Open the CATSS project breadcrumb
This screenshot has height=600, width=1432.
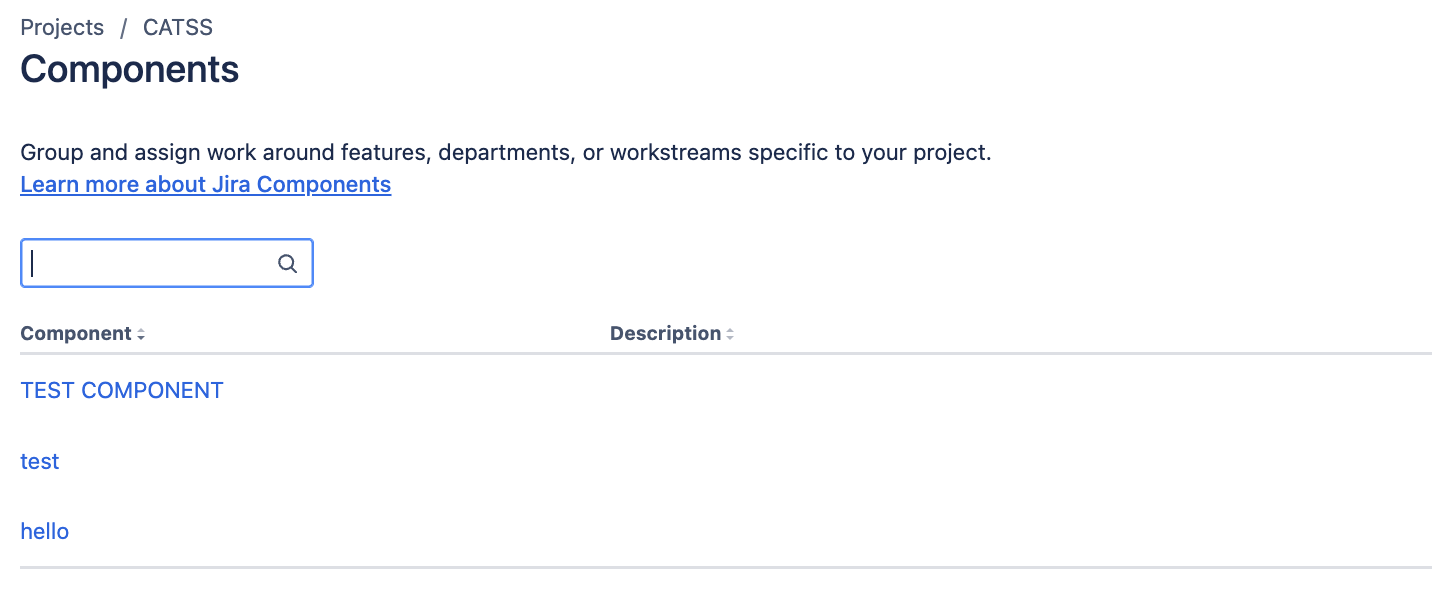[x=178, y=28]
